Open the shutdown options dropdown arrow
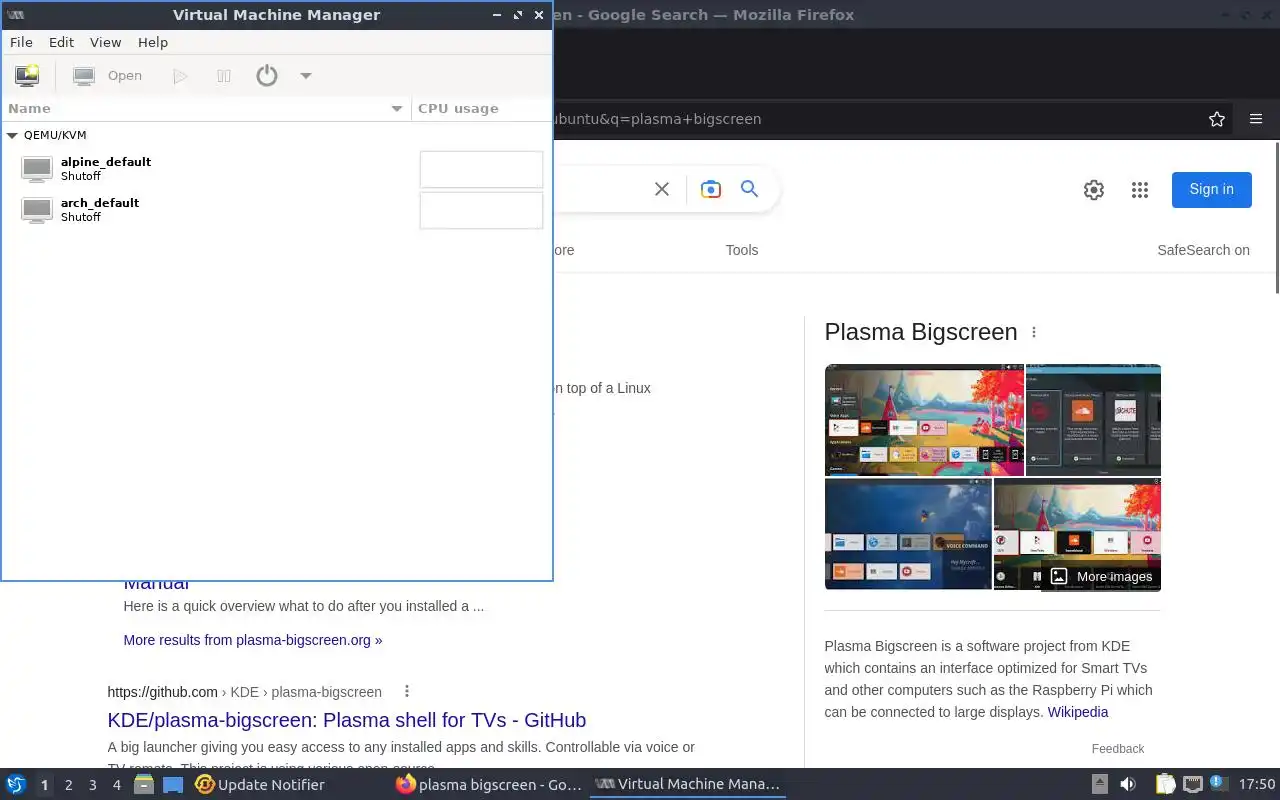This screenshot has width=1280, height=800. [306, 76]
